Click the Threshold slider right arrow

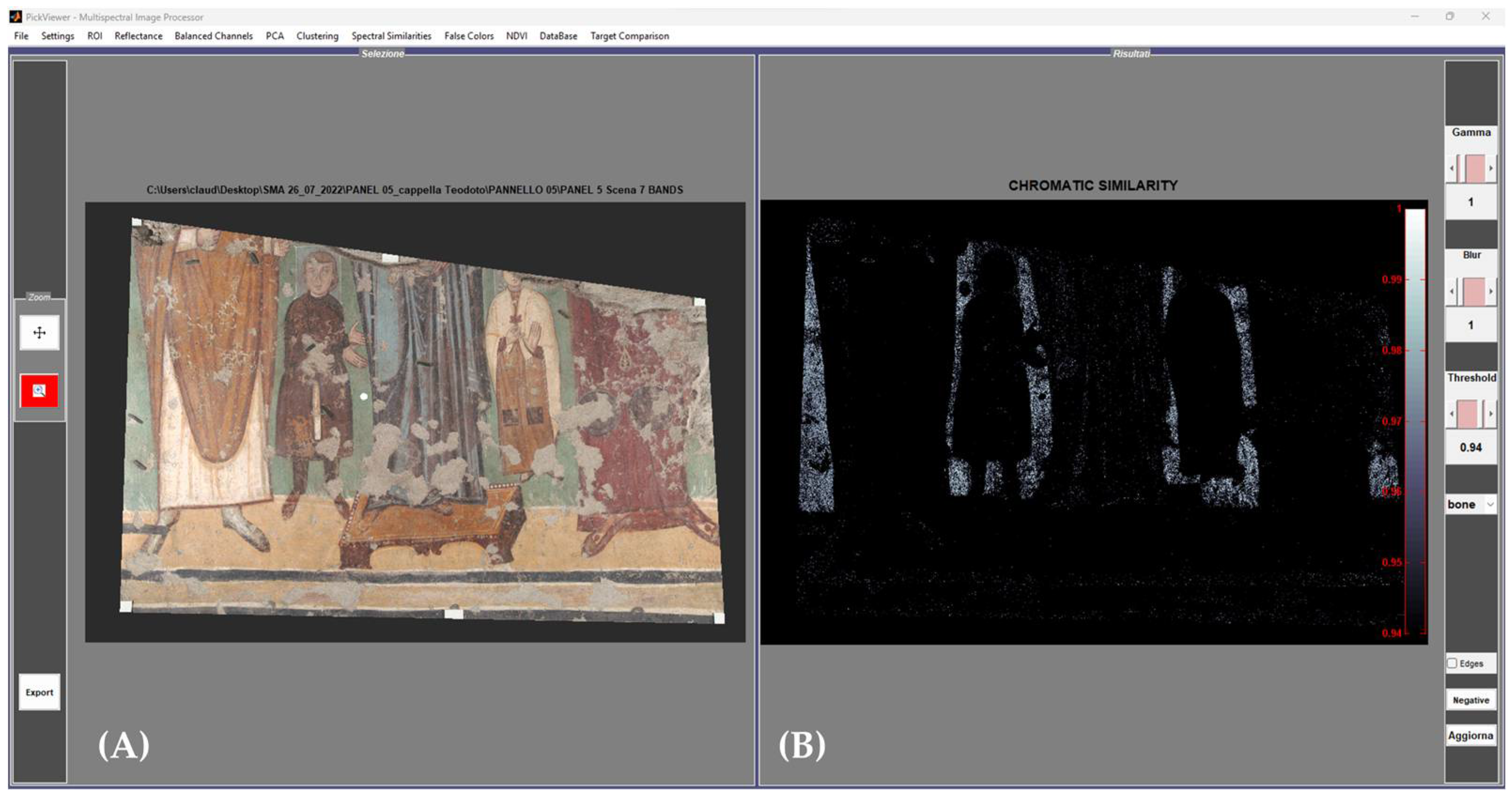click(1490, 414)
